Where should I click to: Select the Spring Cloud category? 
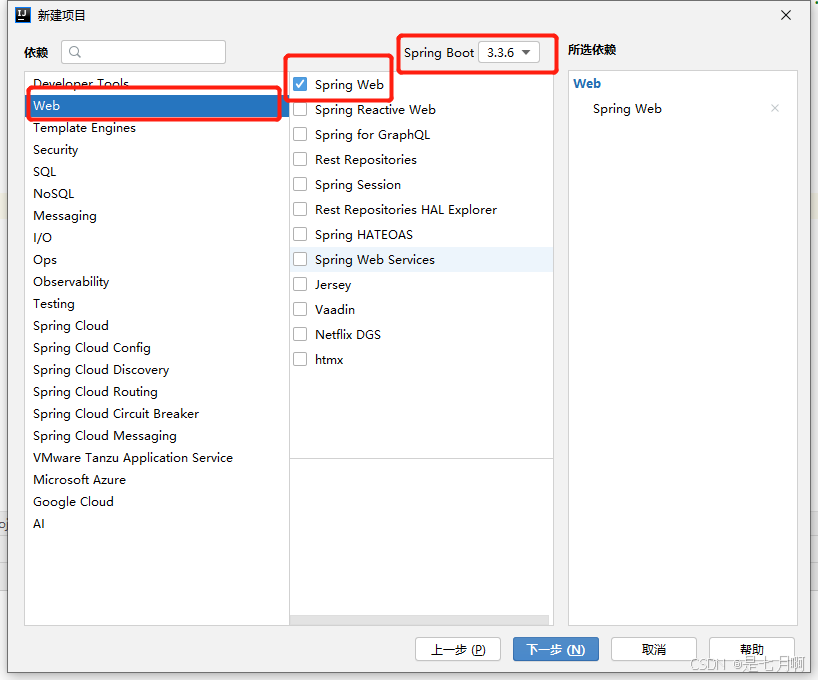pyautogui.click(x=157, y=326)
